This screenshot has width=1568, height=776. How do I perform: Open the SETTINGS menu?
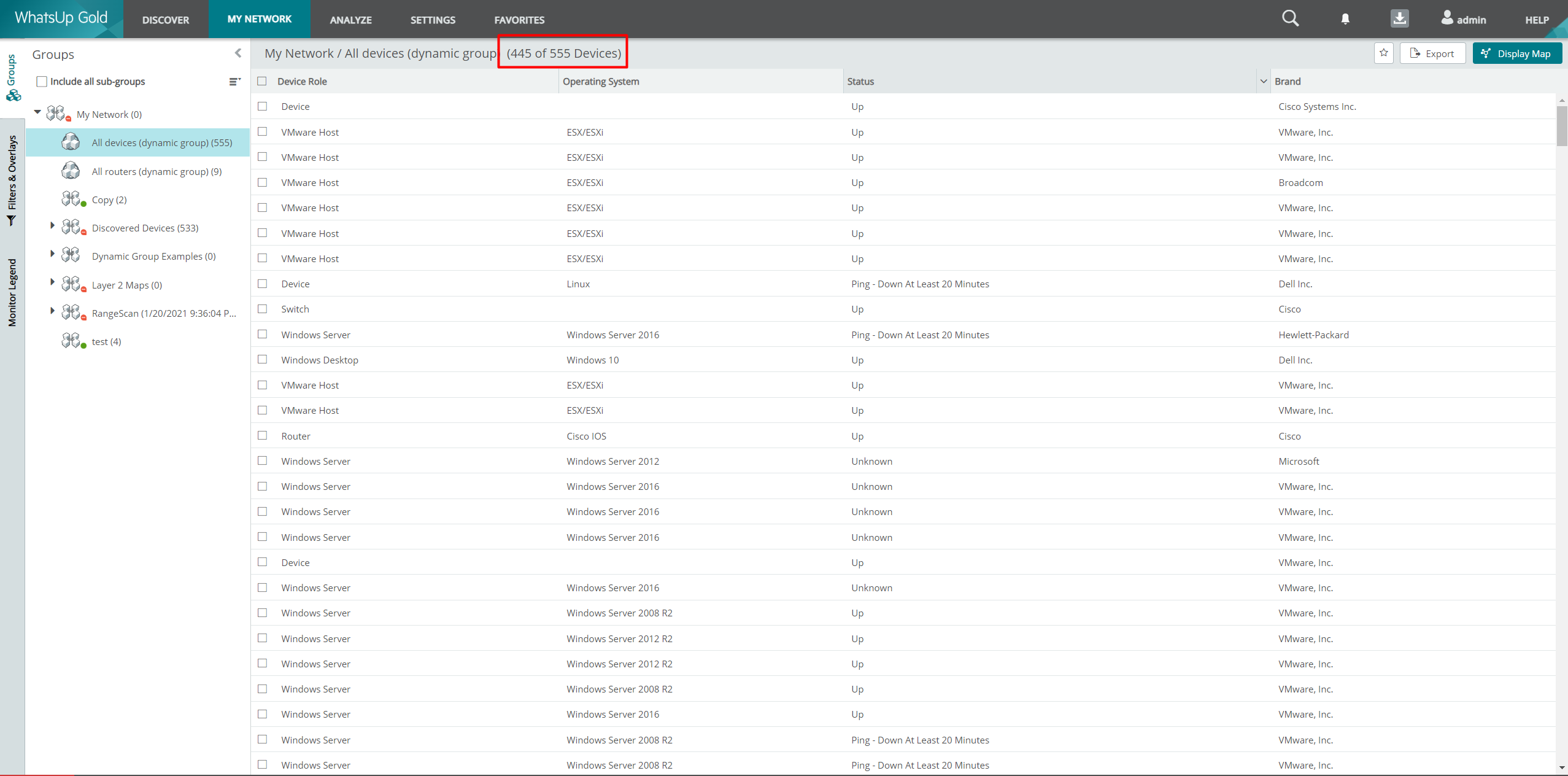click(x=433, y=20)
